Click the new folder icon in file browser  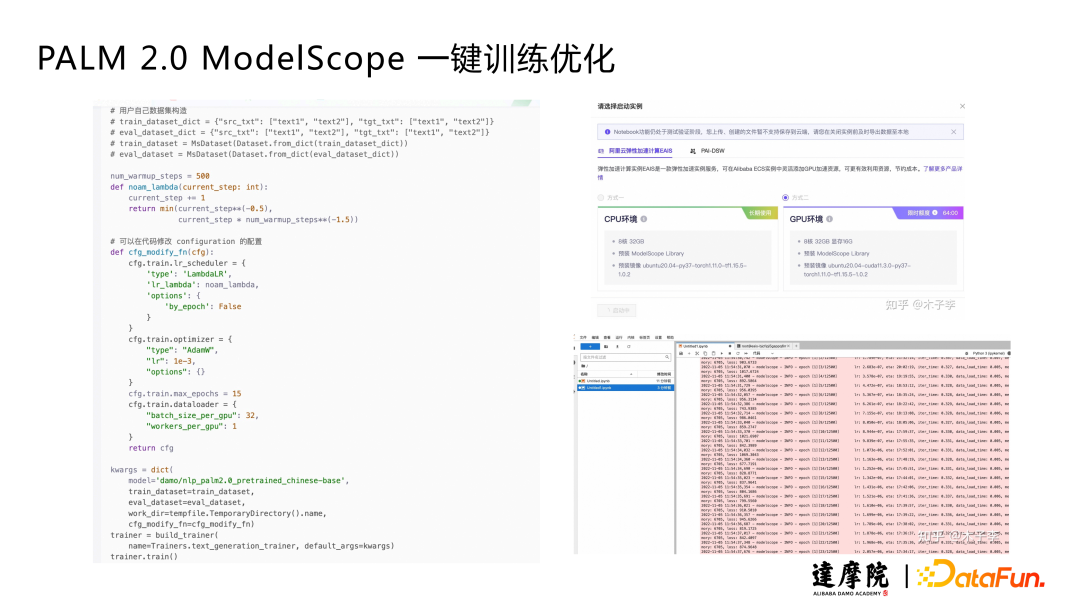(606, 346)
